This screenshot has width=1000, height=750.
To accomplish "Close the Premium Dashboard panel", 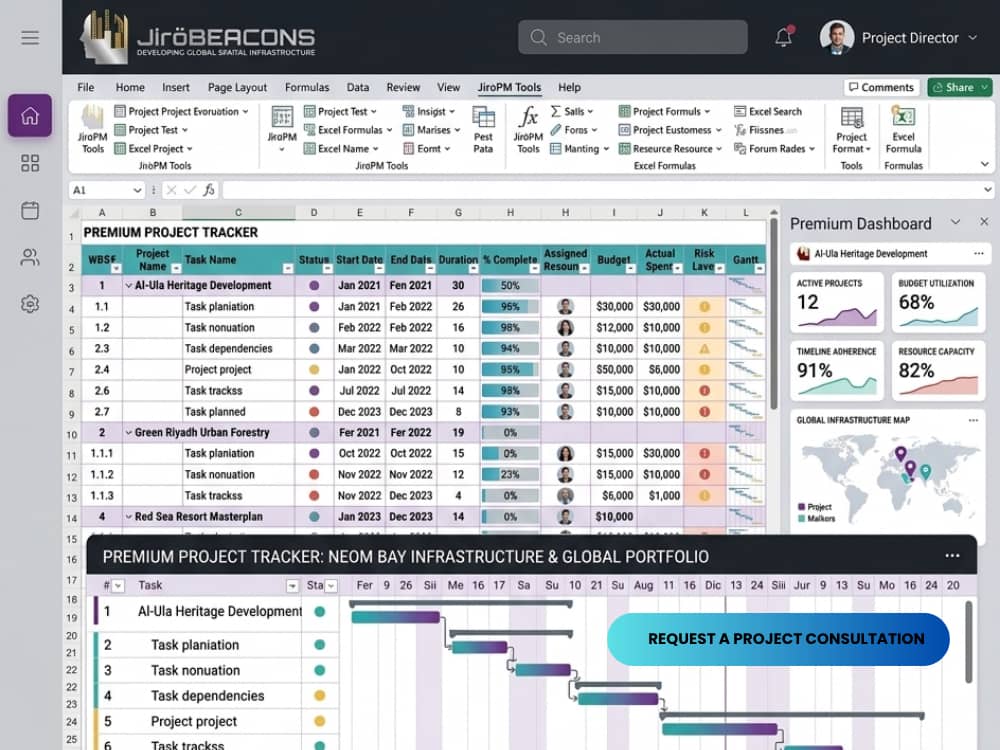I will [984, 222].
